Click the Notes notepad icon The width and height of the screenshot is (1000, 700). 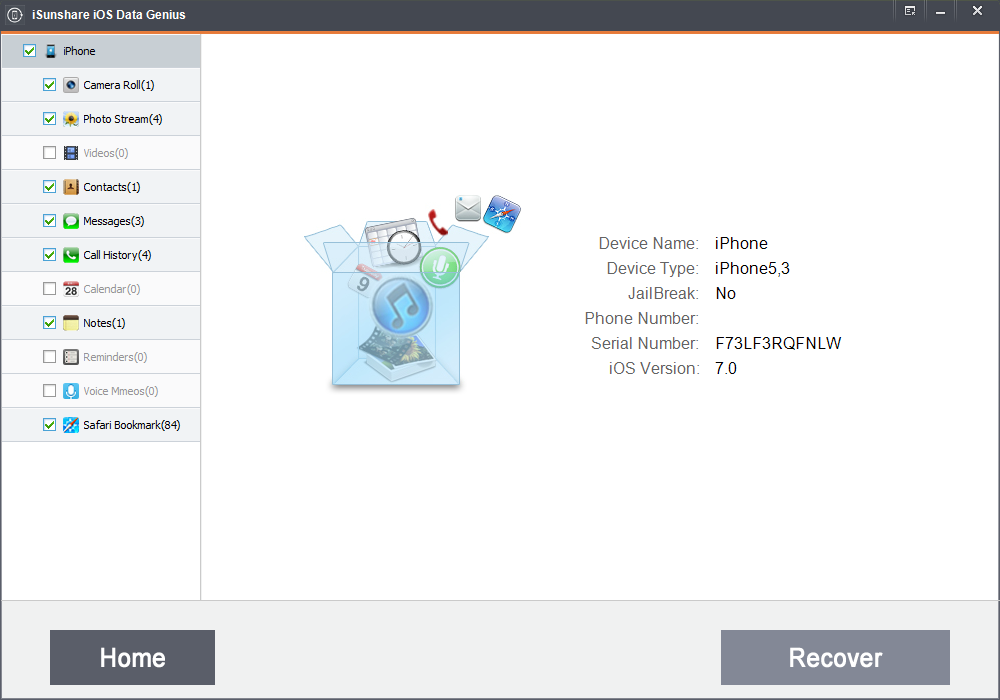(x=71, y=323)
